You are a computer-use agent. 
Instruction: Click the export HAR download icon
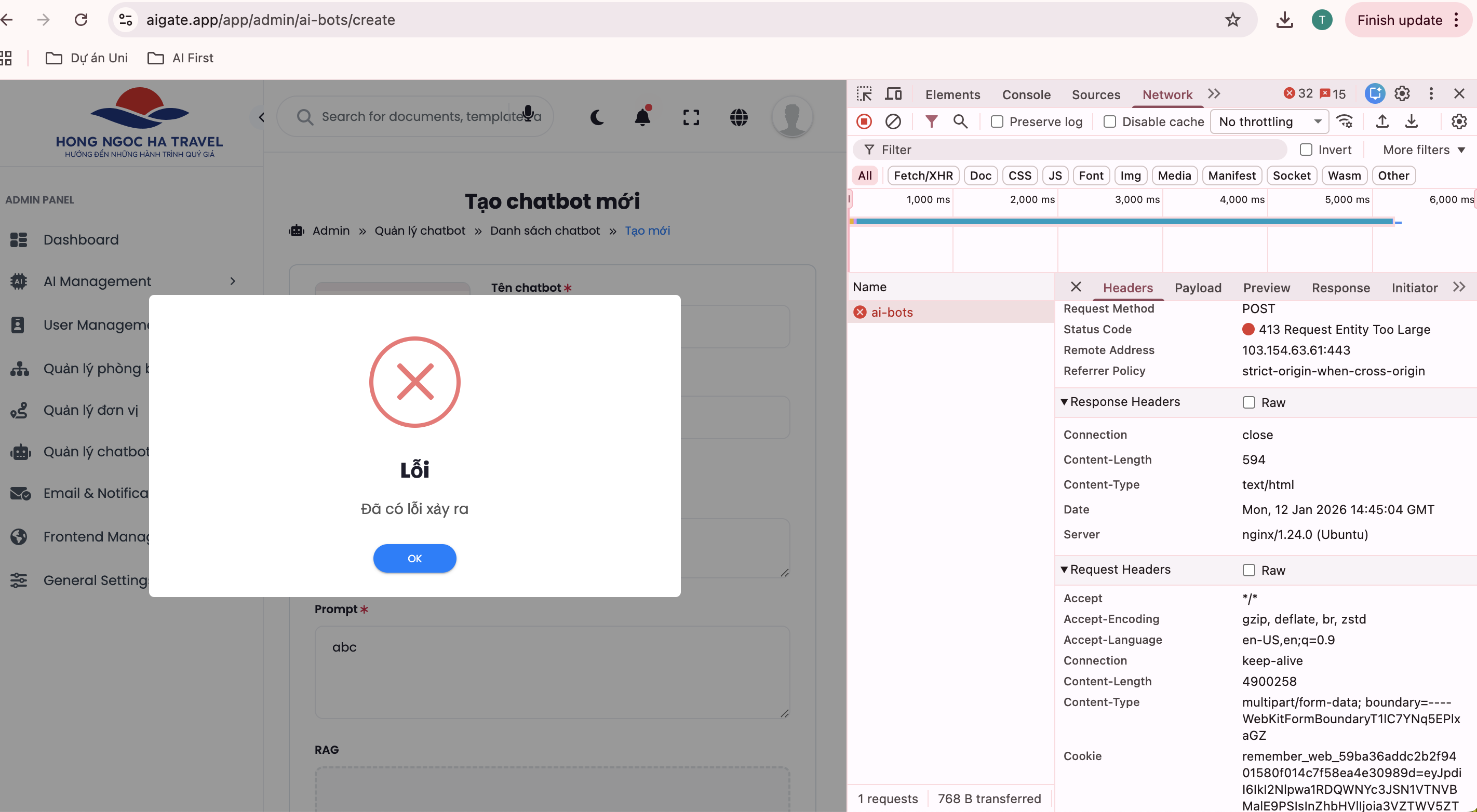coord(1411,121)
